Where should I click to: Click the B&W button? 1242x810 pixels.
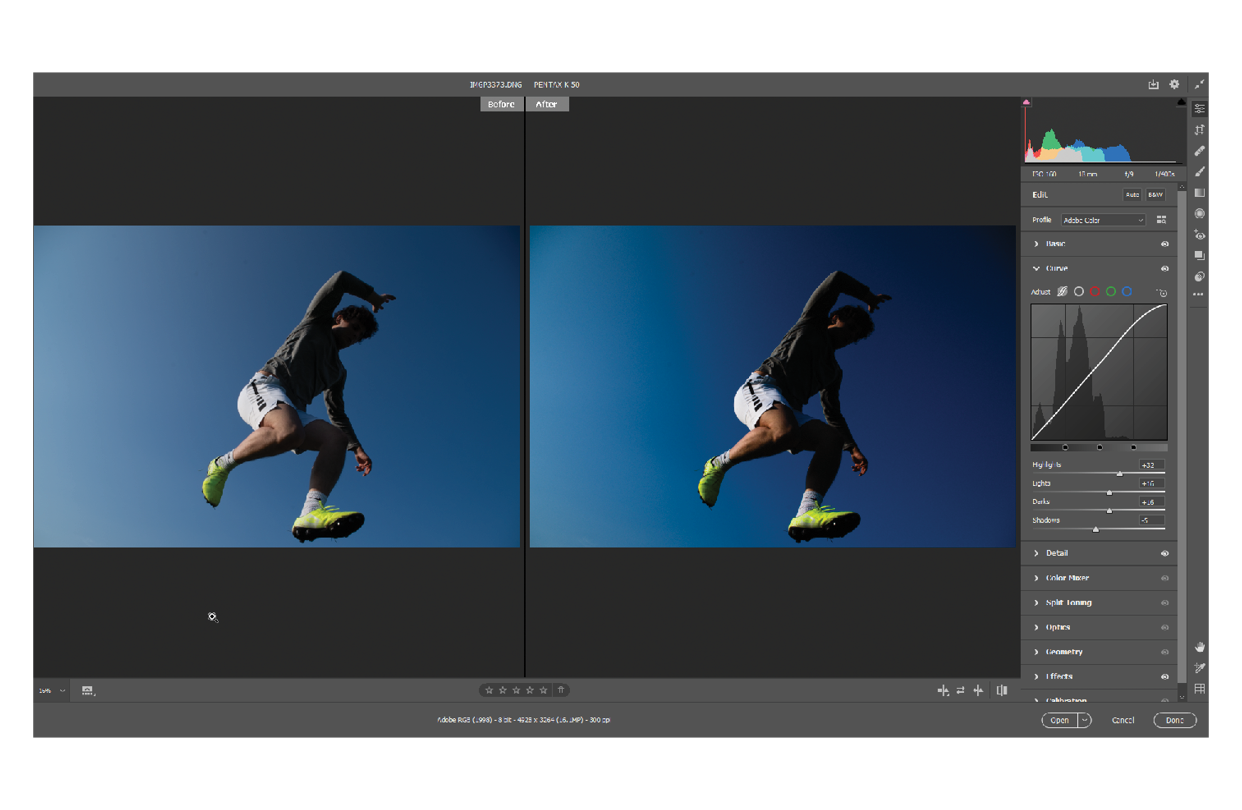click(1156, 195)
